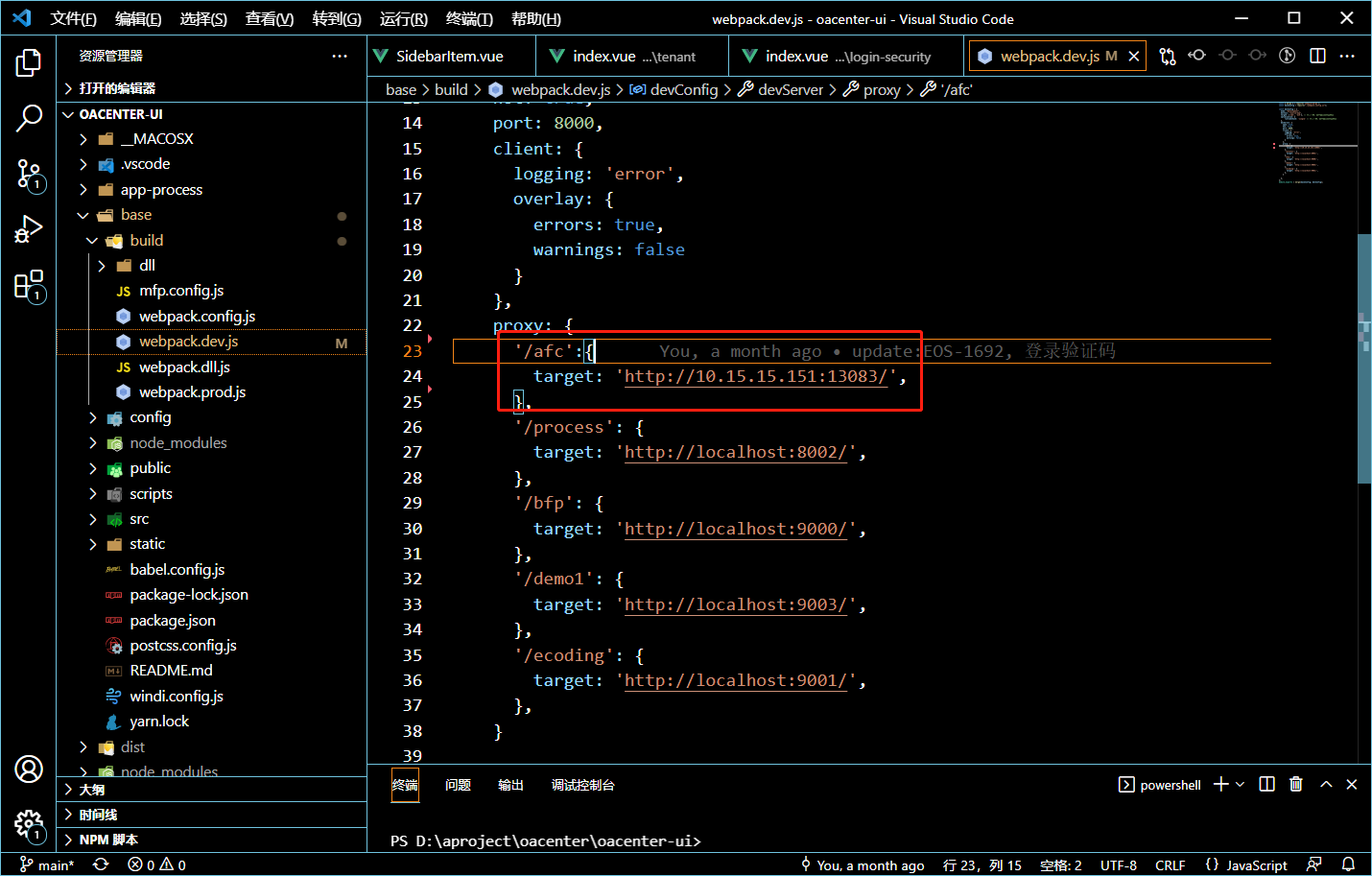Open the Manage settings gear

pos(29,823)
